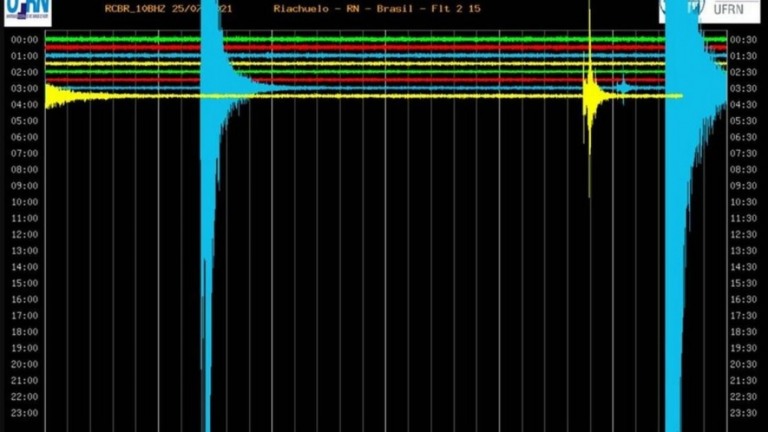Click the '17:30' time label
Screen dimensions: 768x432
pos(744,315)
